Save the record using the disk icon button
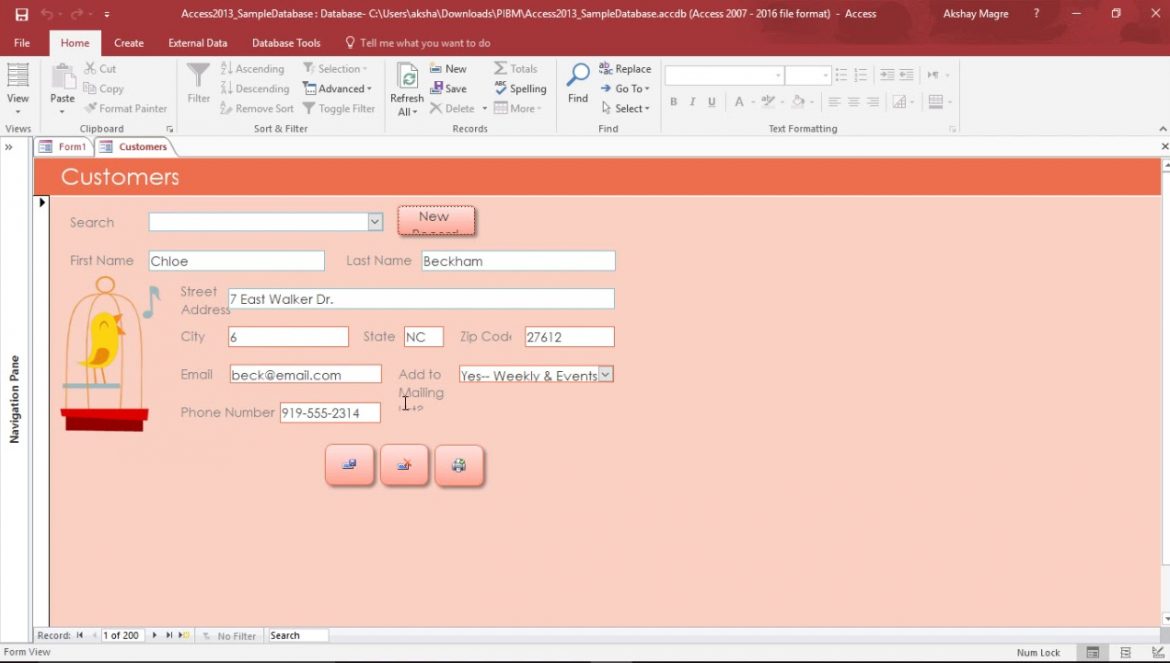 (349, 464)
